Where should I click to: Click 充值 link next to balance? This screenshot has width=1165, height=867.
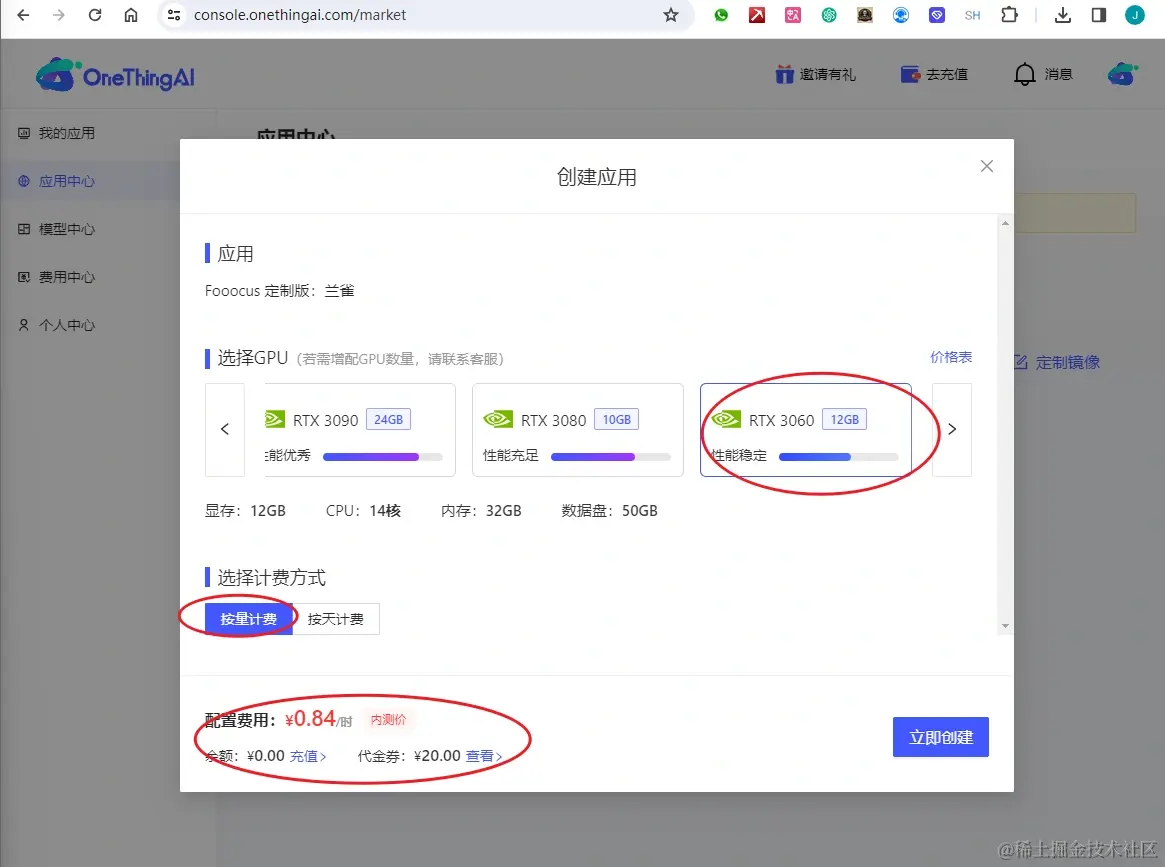click(308, 756)
